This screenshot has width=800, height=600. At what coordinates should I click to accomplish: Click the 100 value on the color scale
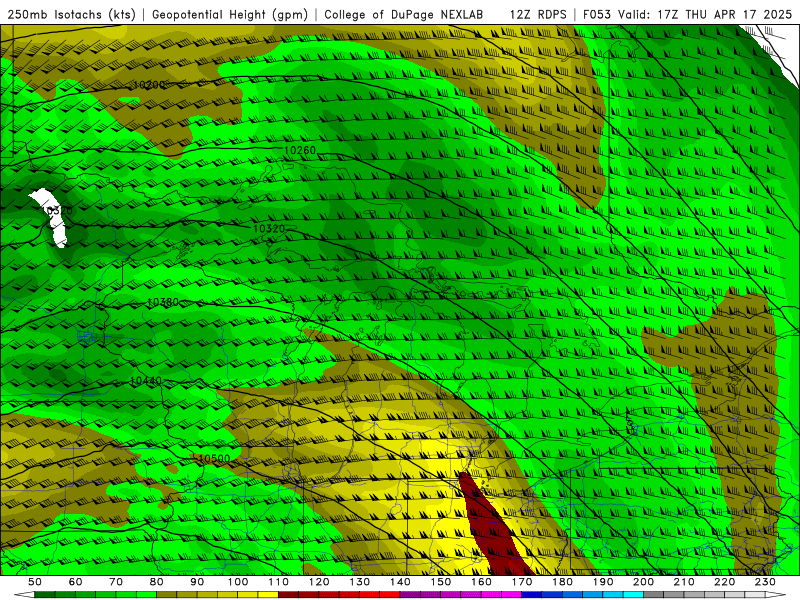pyautogui.click(x=238, y=582)
